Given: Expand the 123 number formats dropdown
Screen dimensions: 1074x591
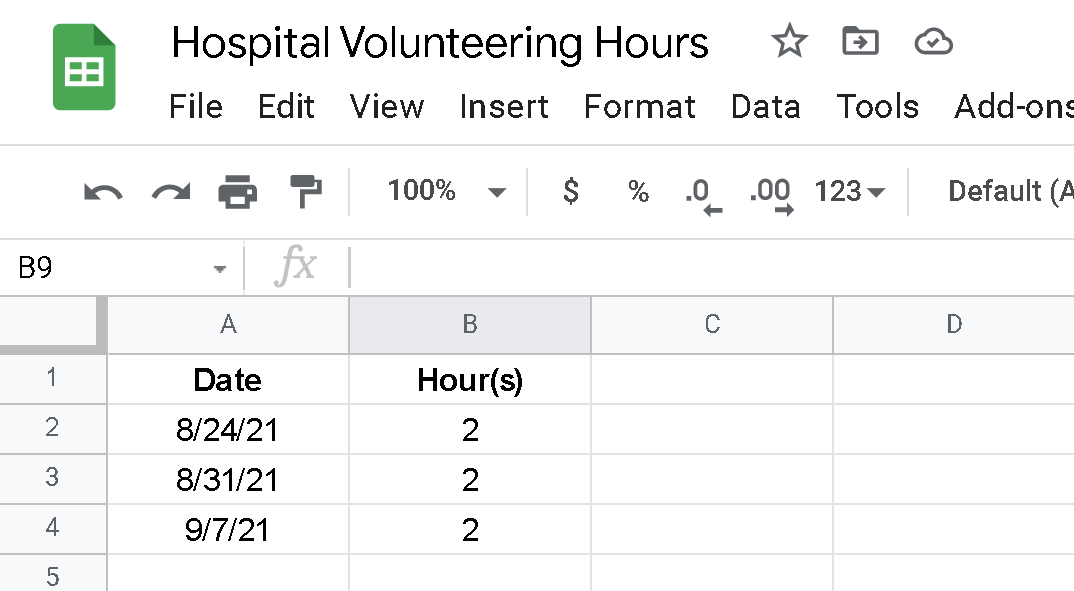Looking at the screenshot, I should coord(850,191).
